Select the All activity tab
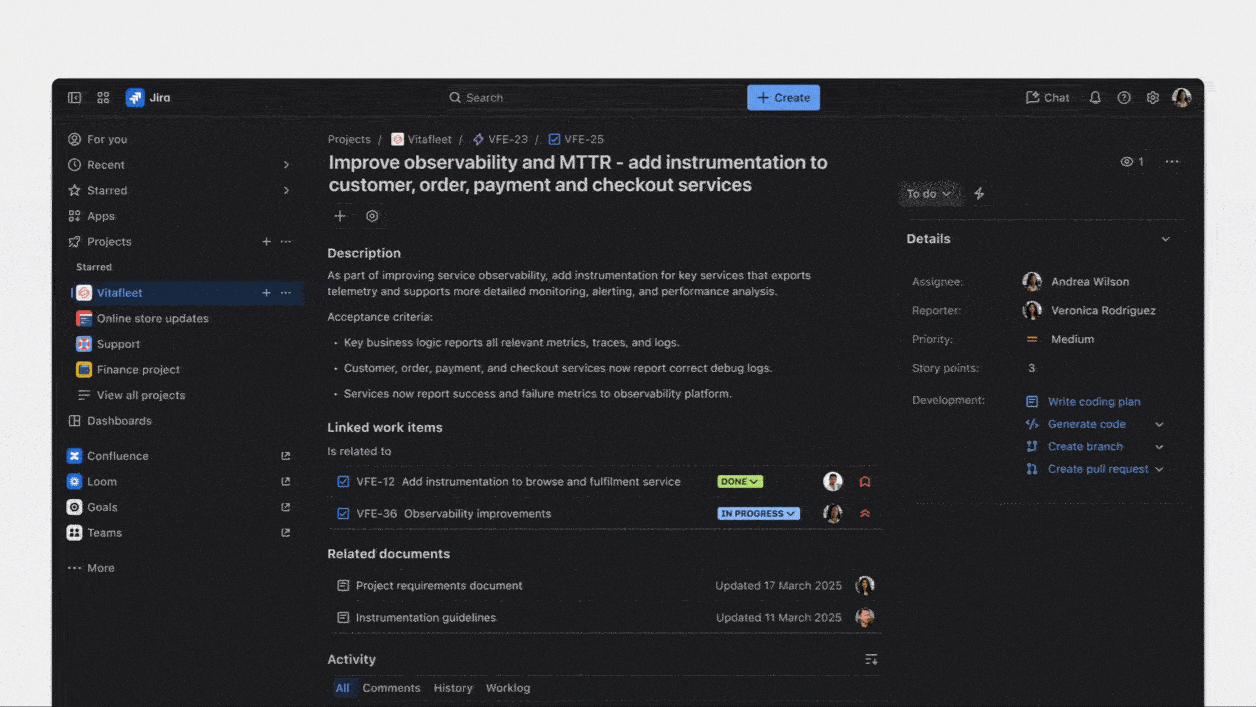1256x707 pixels. (343, 688)
